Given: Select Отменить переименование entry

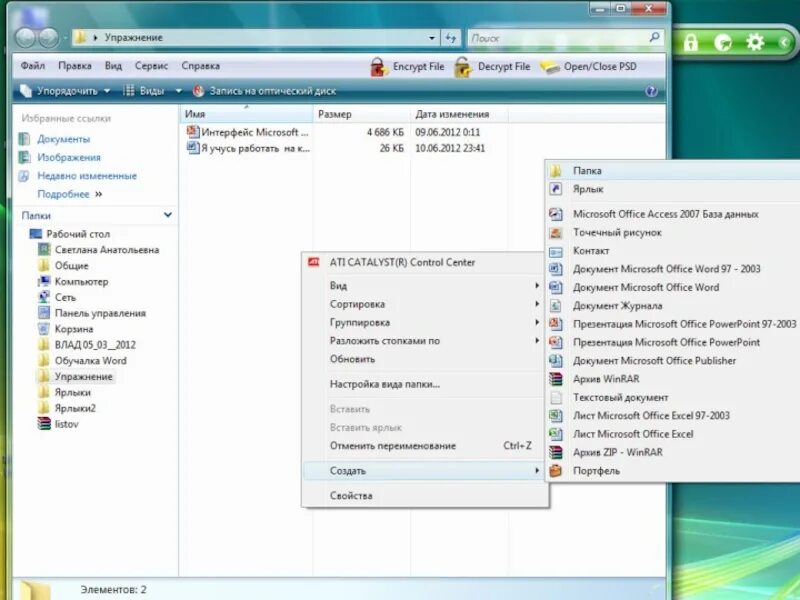Looking at the screenshot, I should [x=425, y=446].
